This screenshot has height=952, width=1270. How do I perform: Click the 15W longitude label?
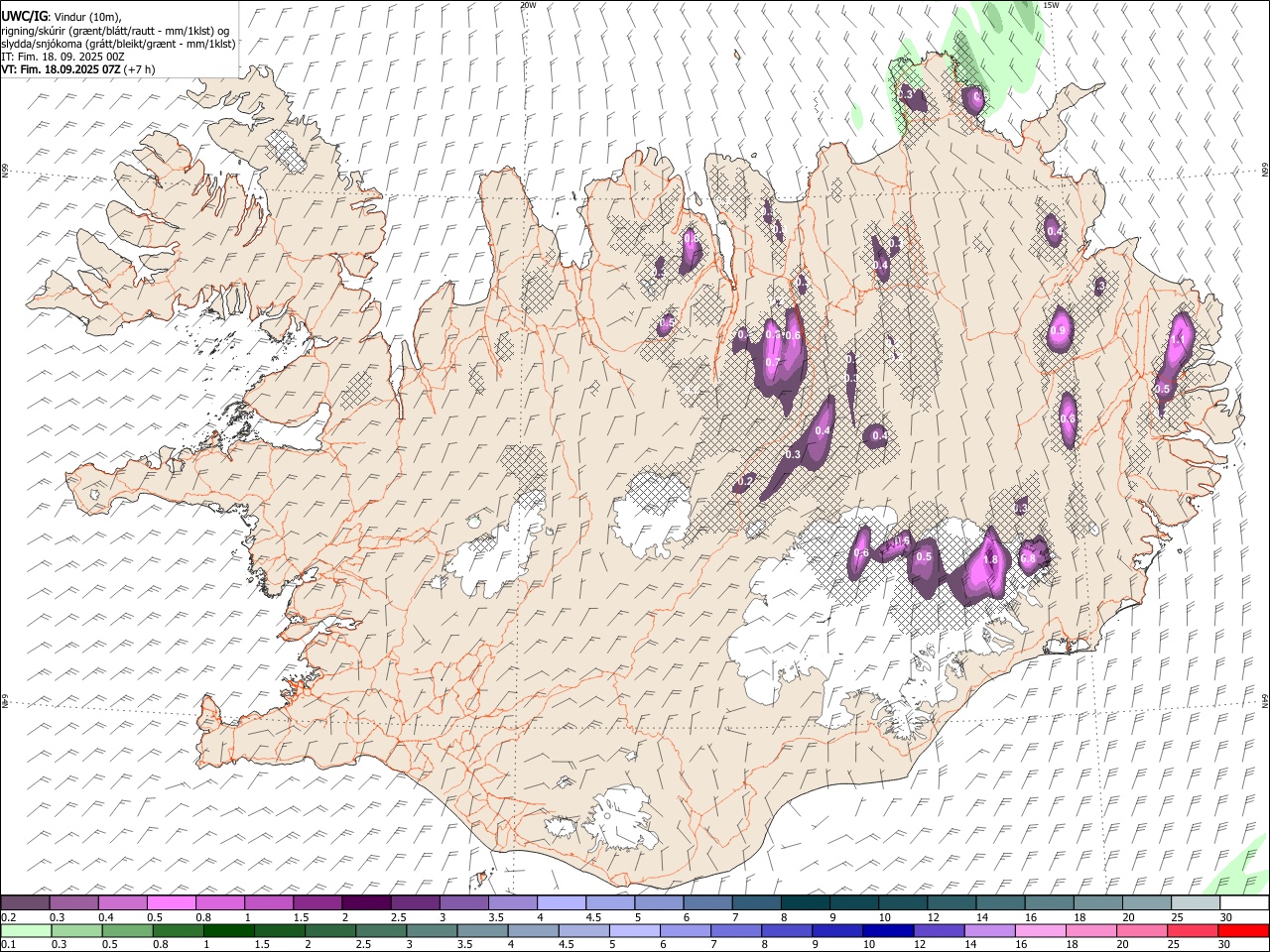click(1051, 5)
